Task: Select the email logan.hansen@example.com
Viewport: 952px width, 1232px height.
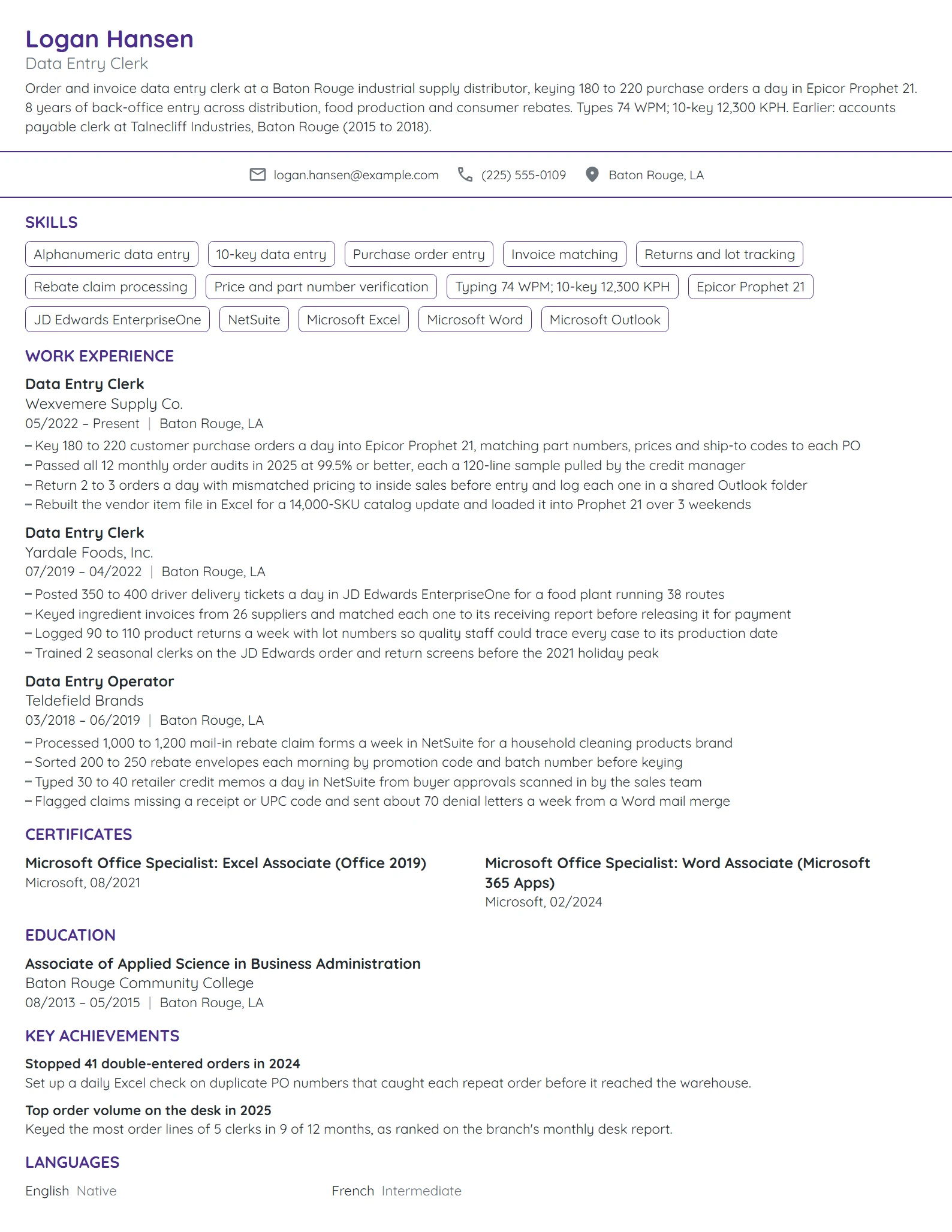Action: tap(356, 175)
